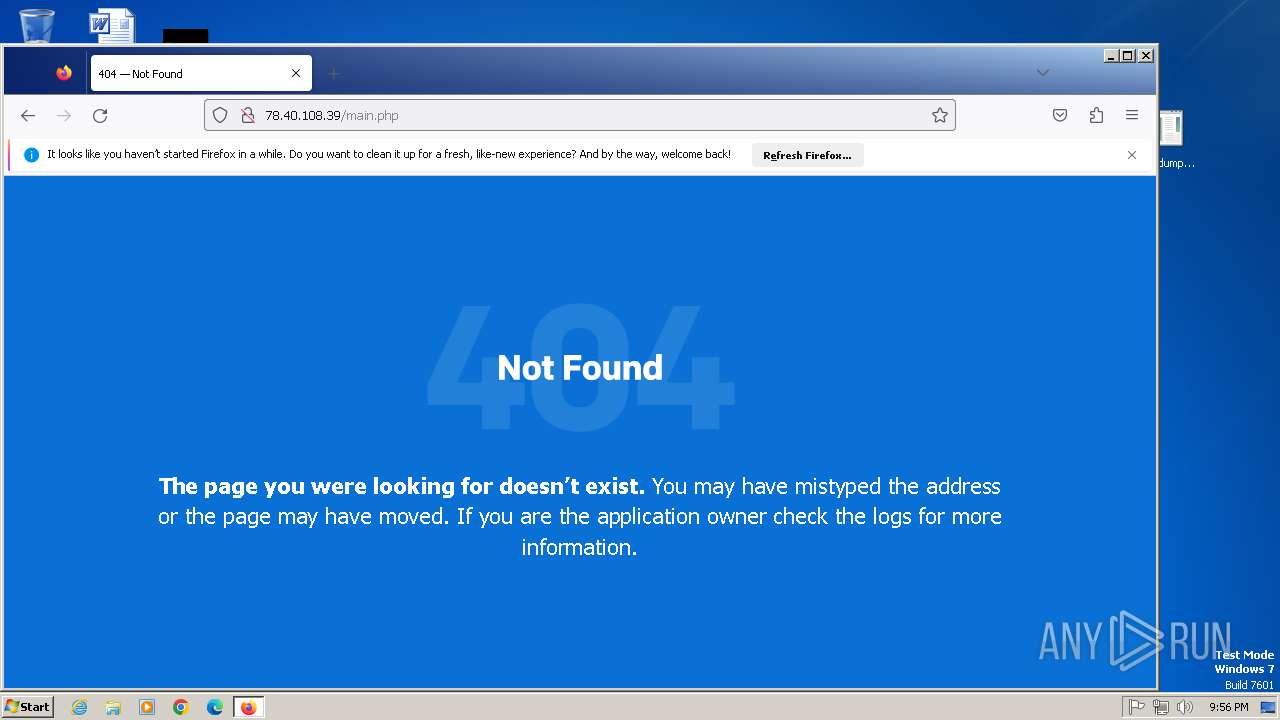Screen dimensions: 1280x720
Task: Launch Google Chrome from the taskbar
Action: pos(181,707)
